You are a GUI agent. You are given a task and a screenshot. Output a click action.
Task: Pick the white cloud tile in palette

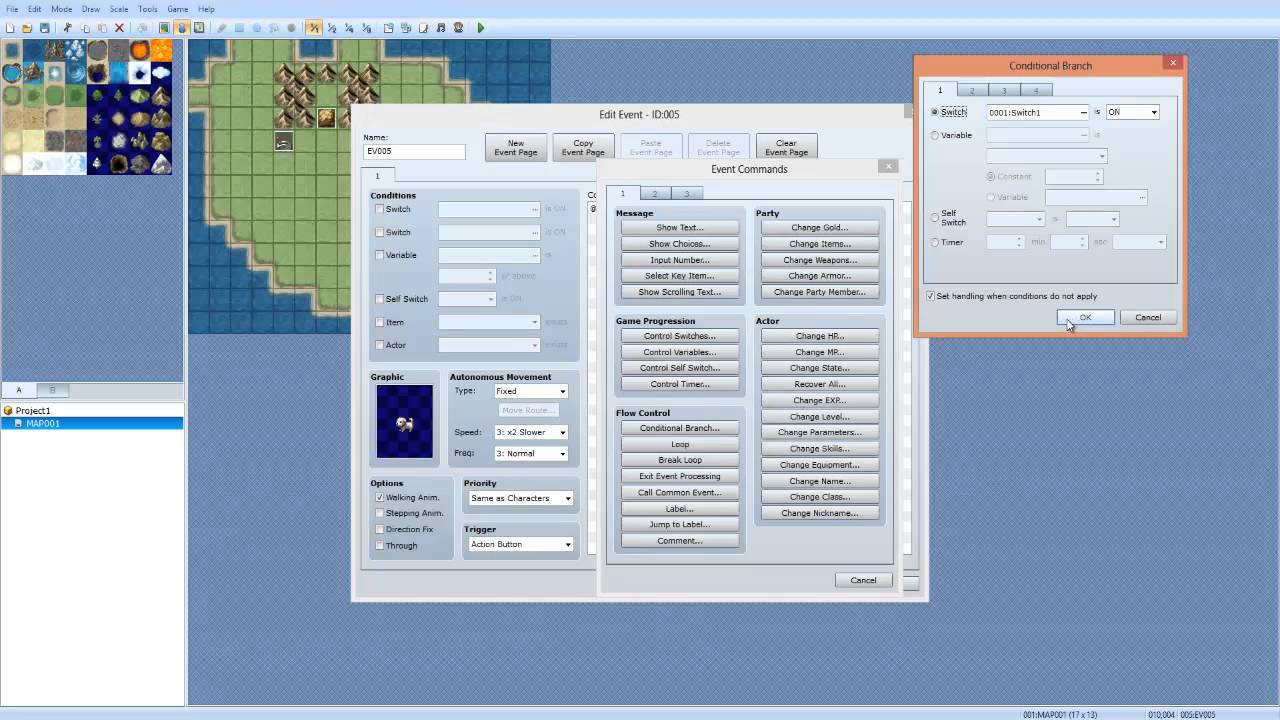(x=161, y=72)
